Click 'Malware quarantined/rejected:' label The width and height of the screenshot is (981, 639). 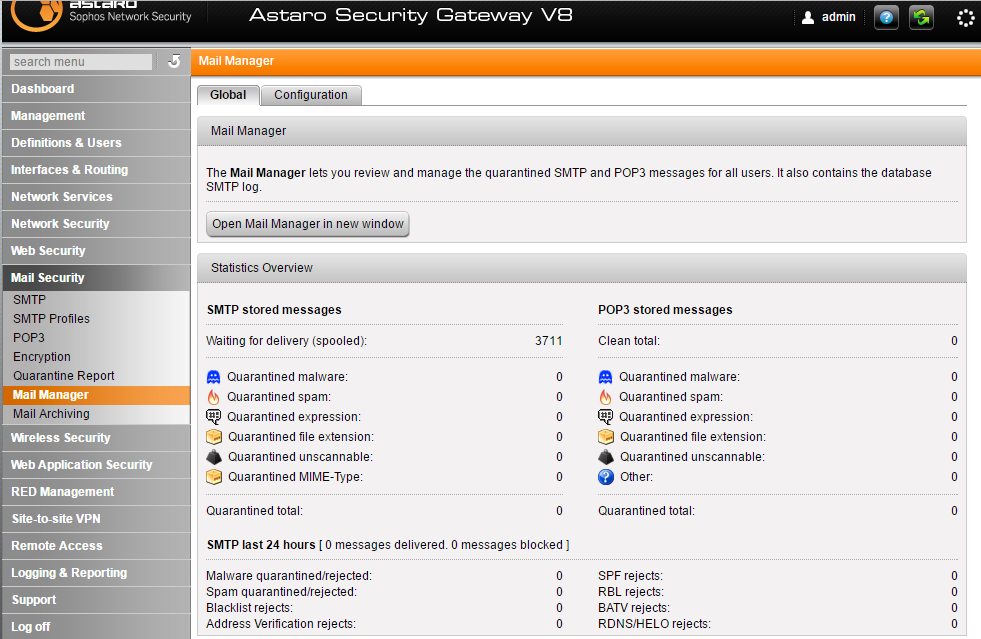[289, 576]
